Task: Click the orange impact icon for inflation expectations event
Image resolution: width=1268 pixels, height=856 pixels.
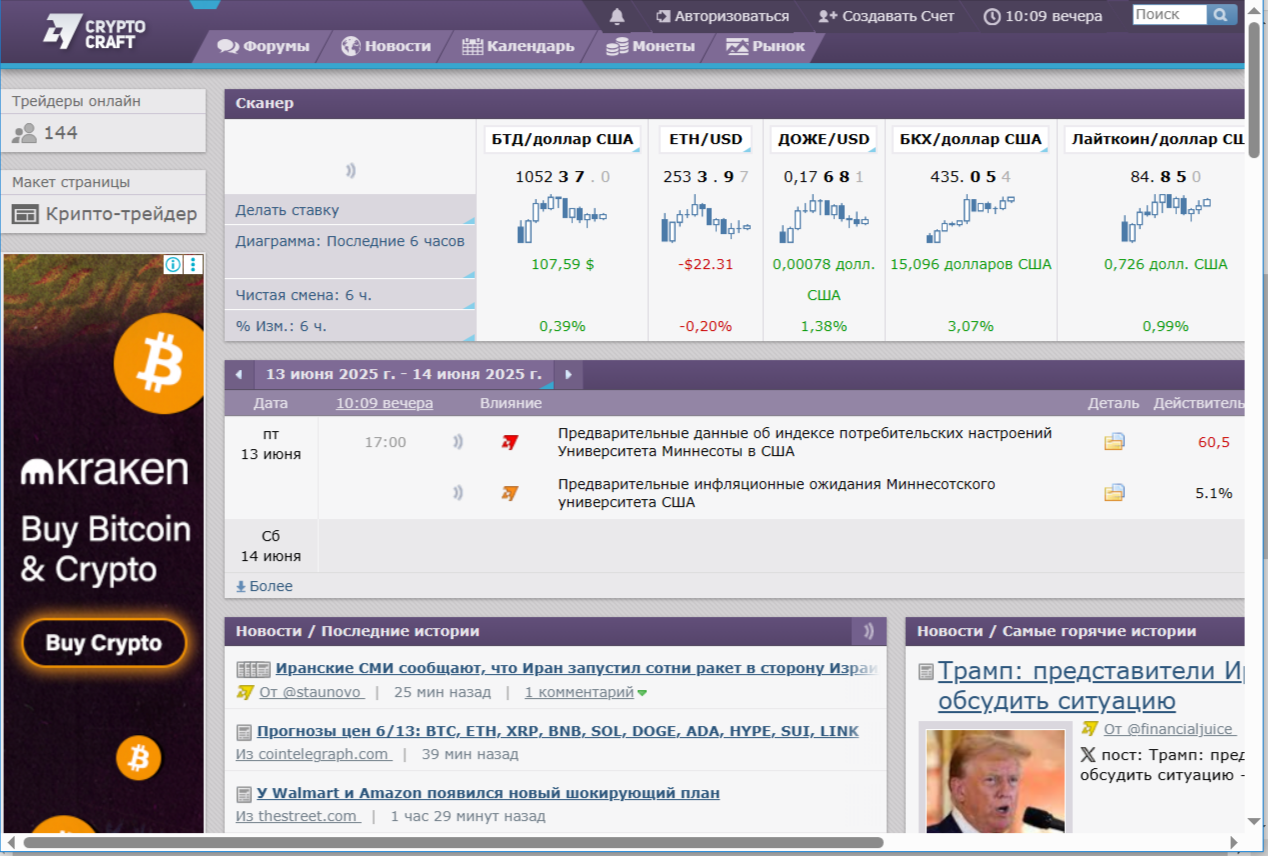Action: 510,493
